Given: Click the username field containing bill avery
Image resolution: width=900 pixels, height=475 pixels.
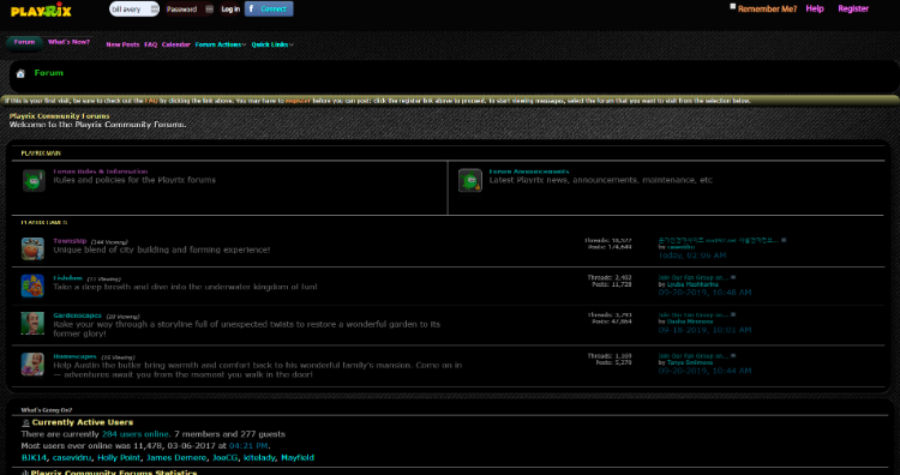Looking at the screenshot, I should 134,9.
